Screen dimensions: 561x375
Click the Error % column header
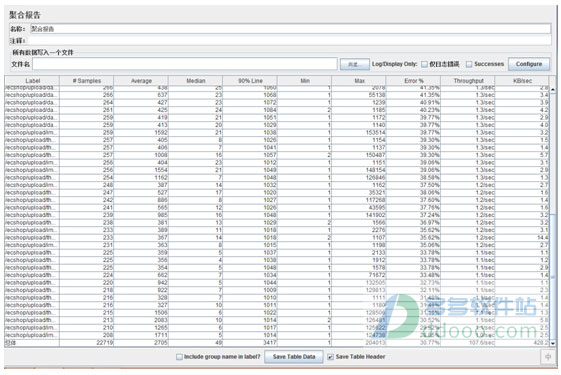pyautogui.click(x=414, y=81)
